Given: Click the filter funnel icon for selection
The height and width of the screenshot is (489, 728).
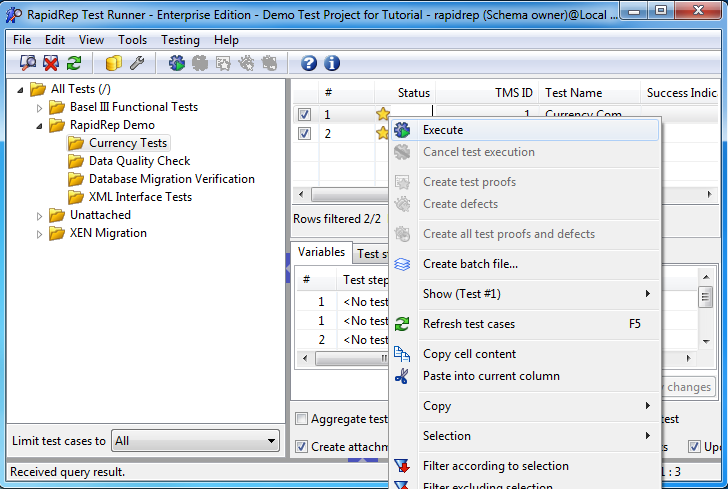Looking at the screenshot, I should coord(402,465).
